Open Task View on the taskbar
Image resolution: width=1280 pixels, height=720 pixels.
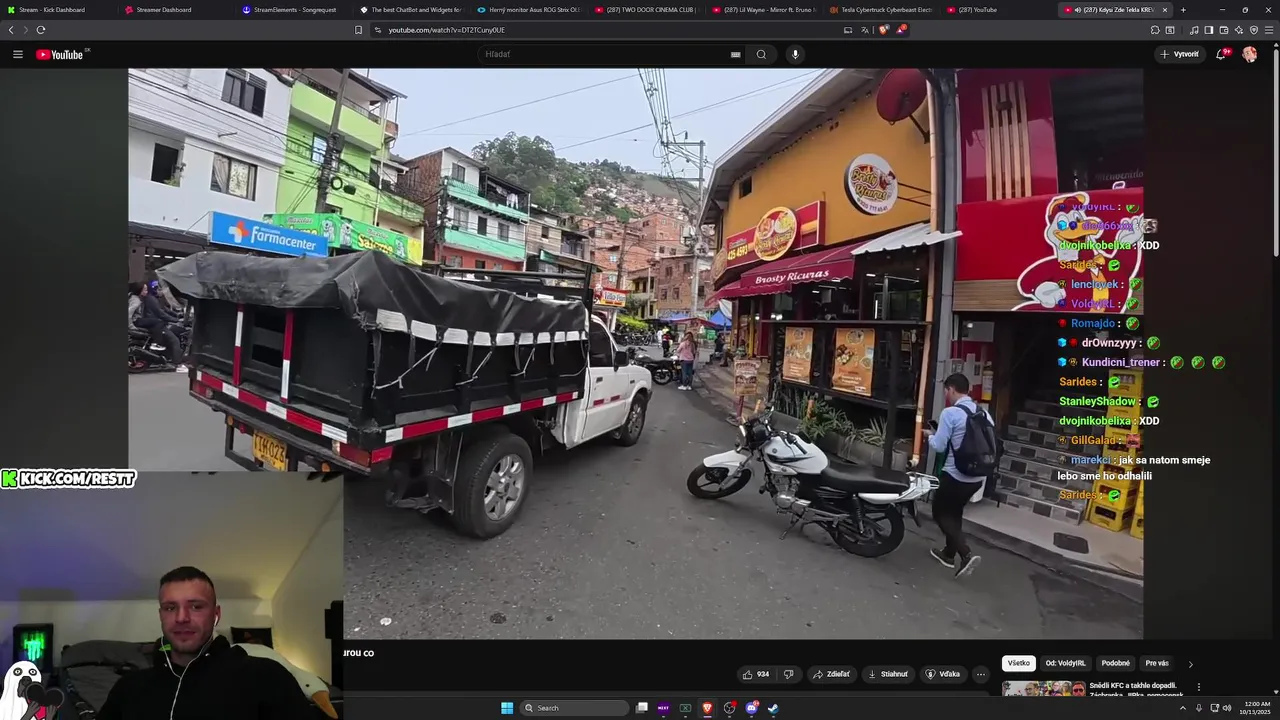click(x=642, y=708)
